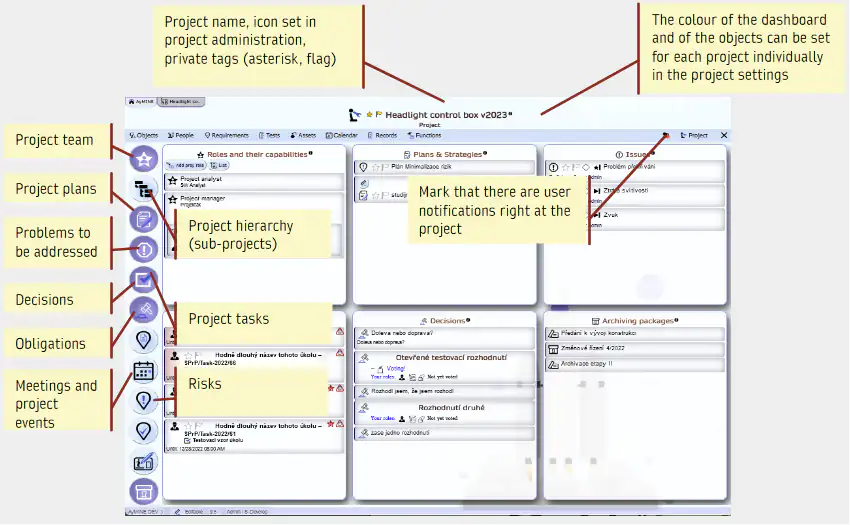This screenshot has height=525, width=850.
Task: Switch to the Headlight co... tab
Action: pos(181,101)
